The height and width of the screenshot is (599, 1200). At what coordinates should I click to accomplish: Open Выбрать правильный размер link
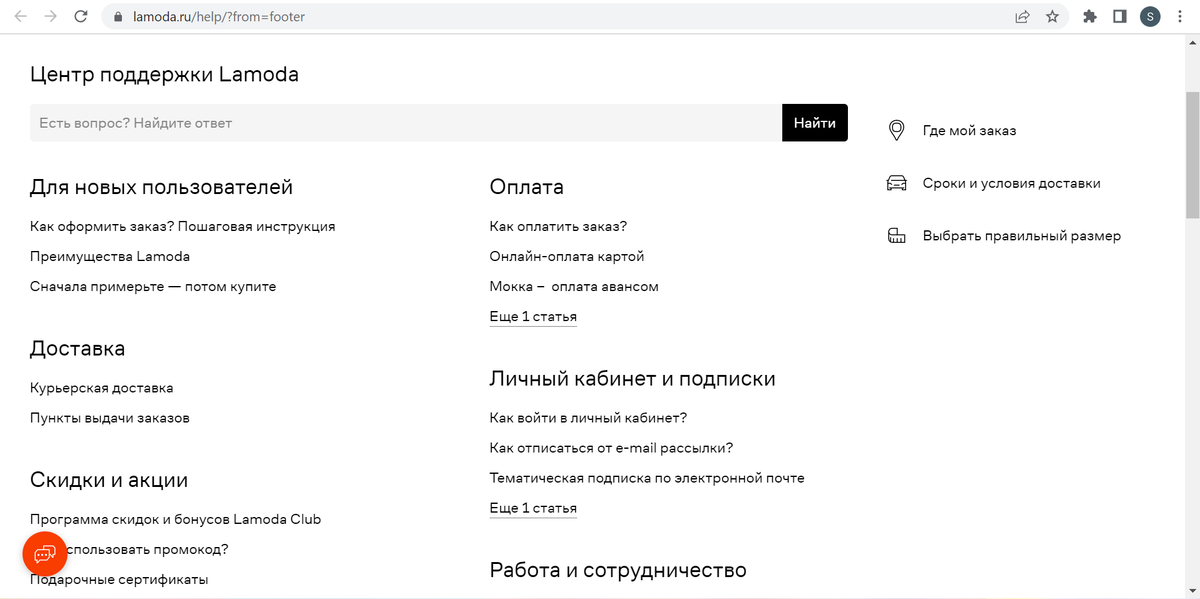click(1022, 236)
